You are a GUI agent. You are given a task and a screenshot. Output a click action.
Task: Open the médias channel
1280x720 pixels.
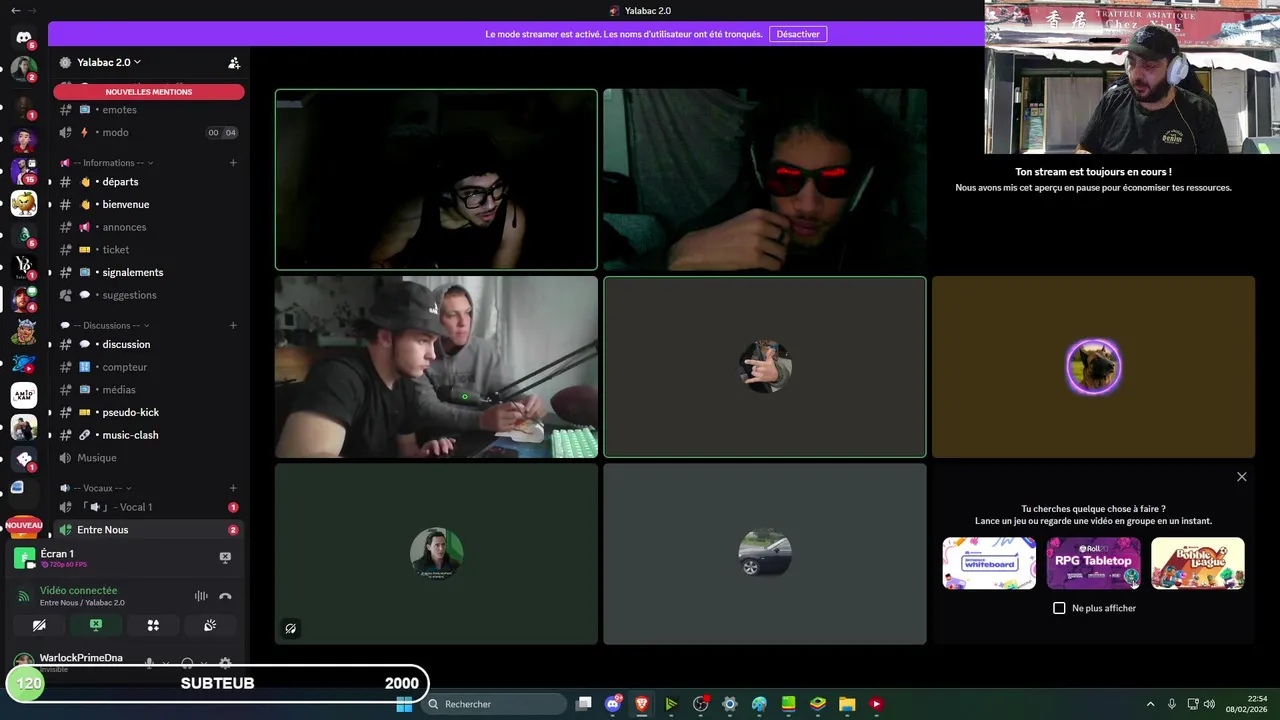pos(149,389)
